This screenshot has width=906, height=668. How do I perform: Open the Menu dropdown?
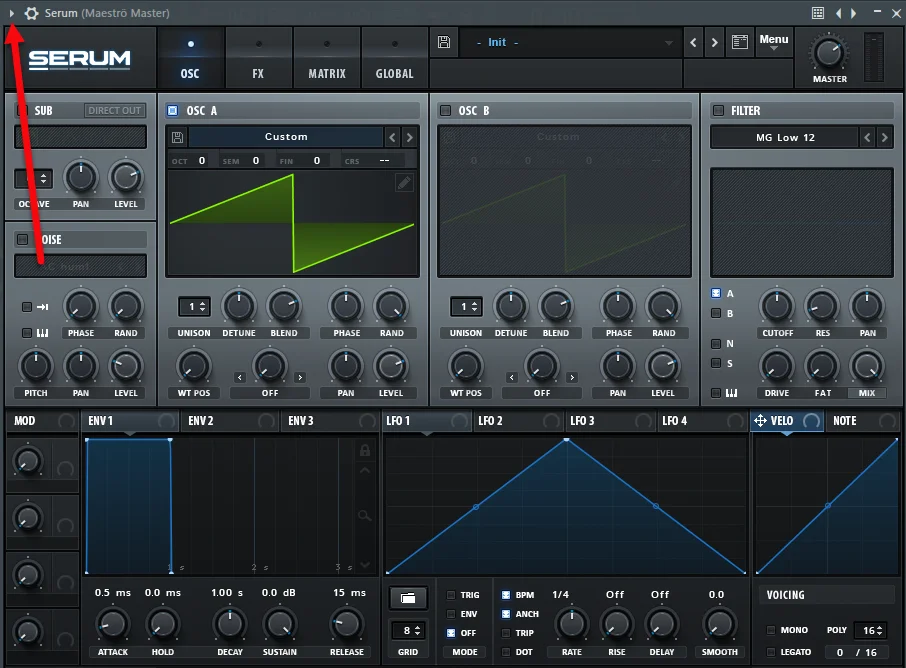click(x=774, y=42)
